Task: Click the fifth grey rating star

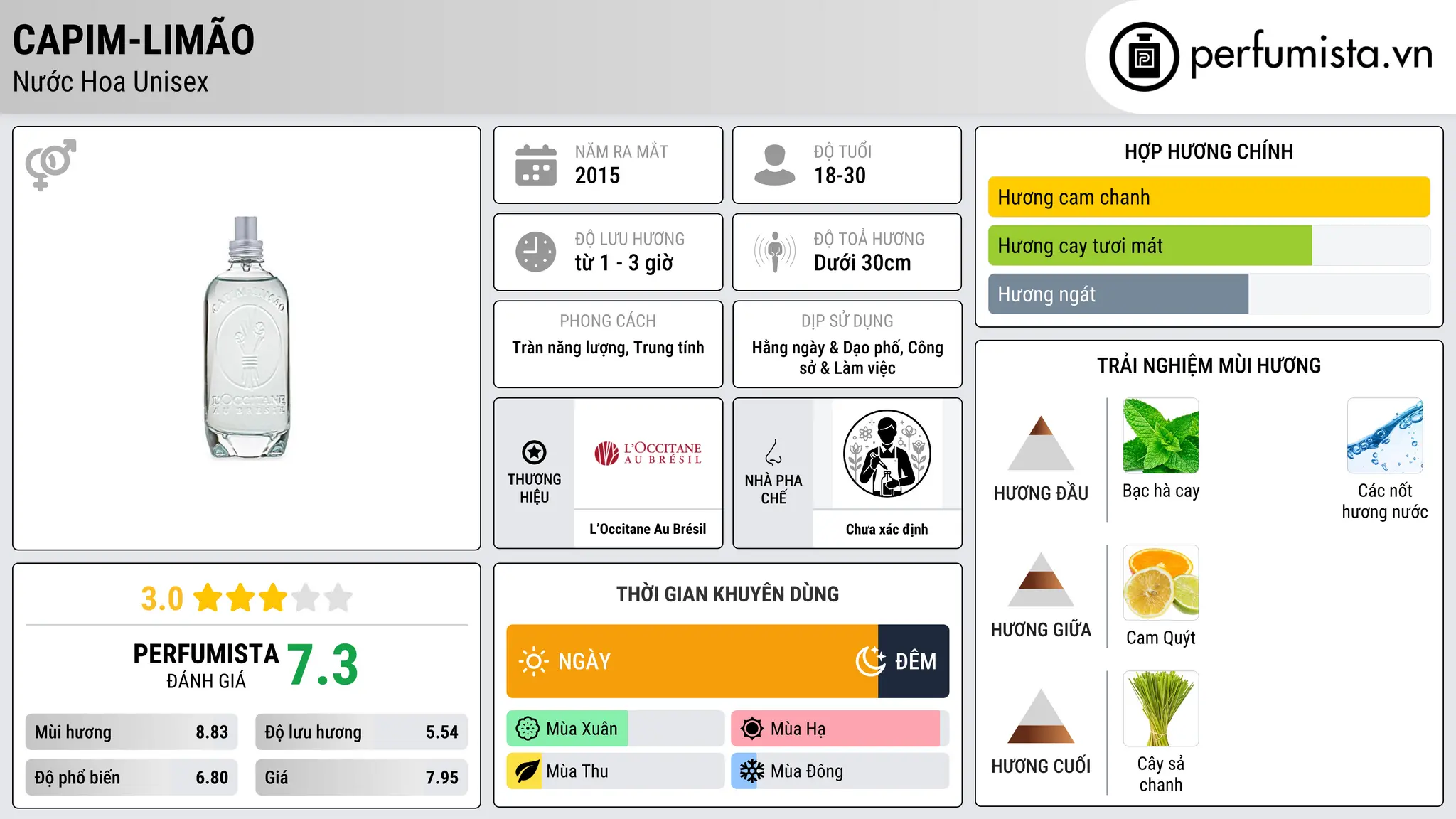Action: point(338,598)
